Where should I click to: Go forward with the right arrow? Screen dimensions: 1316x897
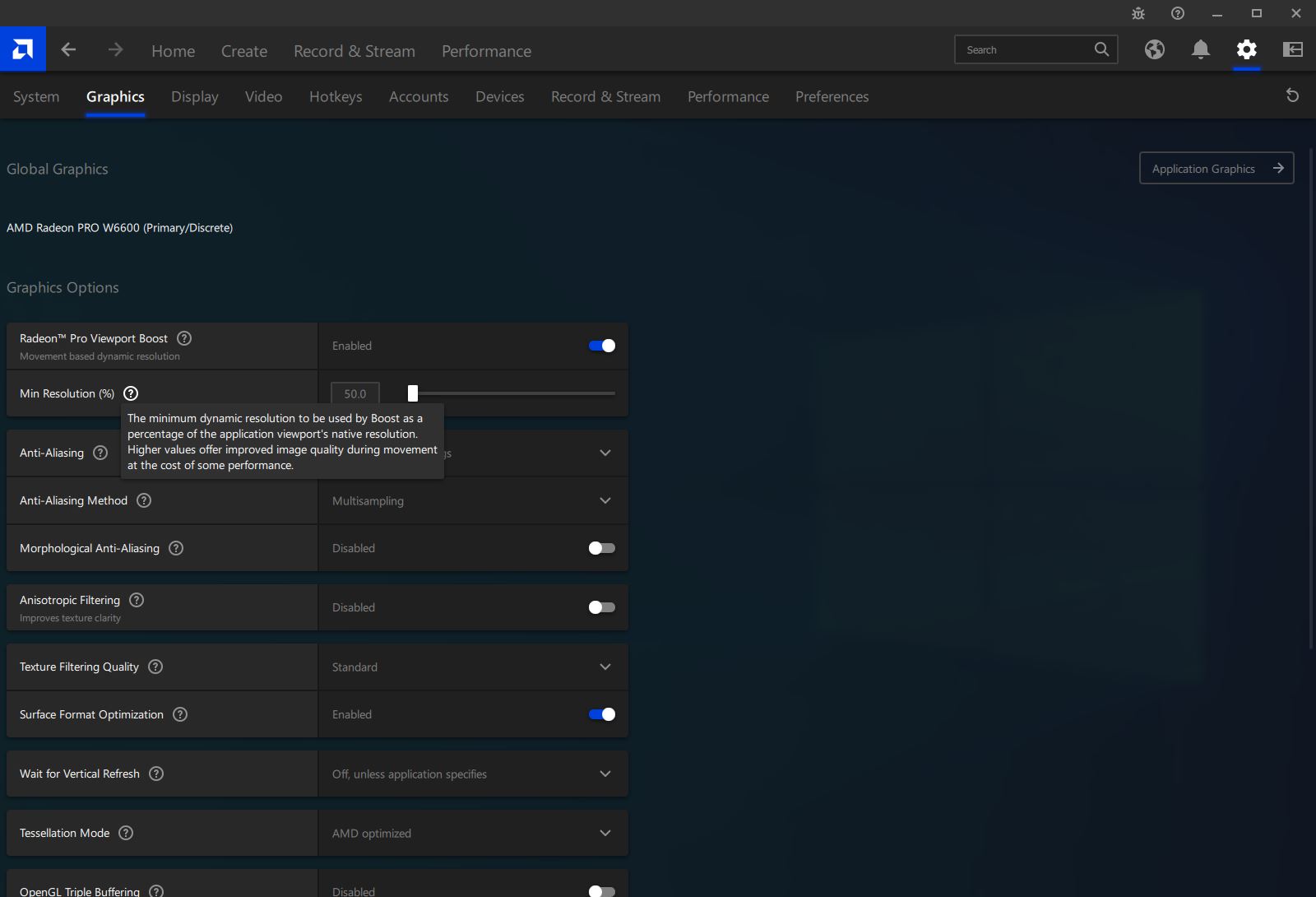(115, 50)
